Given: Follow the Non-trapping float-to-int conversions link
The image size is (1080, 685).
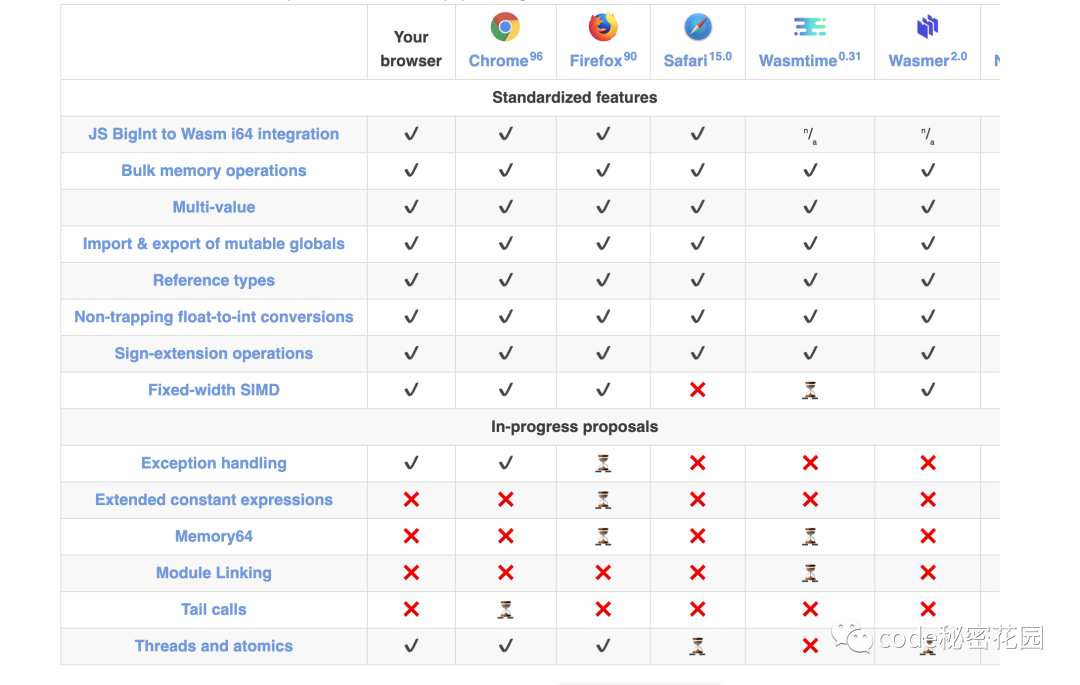Looking at the screenshot, I should coord(214,317).
